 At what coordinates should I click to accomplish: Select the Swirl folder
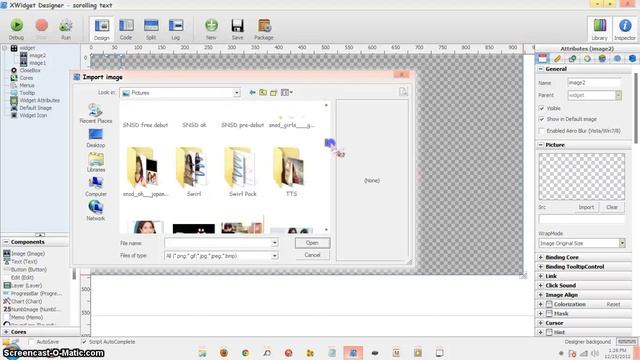click(194, 172)
